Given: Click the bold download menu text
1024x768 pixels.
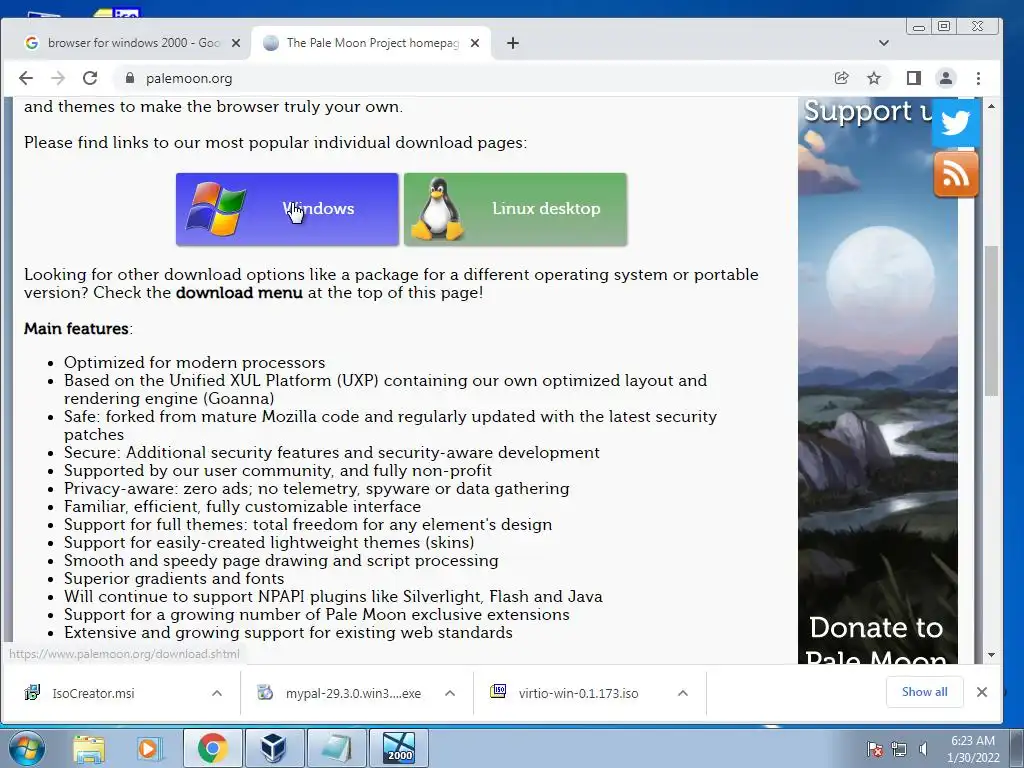Looking at the screenshot, I should (x=239, y=293).
